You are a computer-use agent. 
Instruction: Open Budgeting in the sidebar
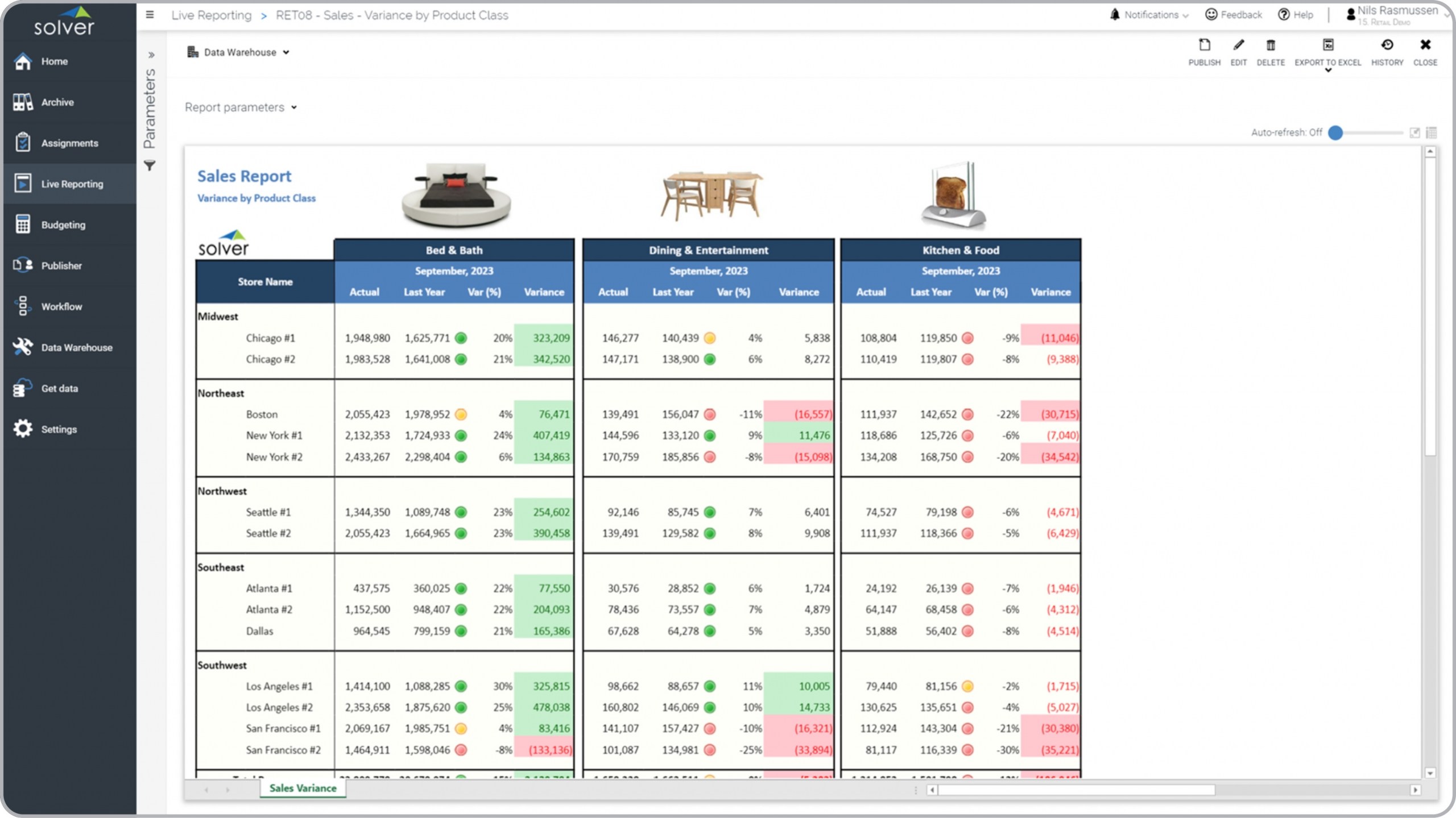tap(63, 225)
